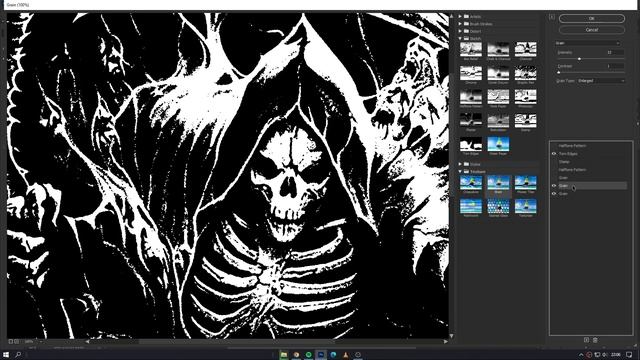Select the Grain texture filter thumbnail
This screenshot has height=360, width=640.
point(498,182)
